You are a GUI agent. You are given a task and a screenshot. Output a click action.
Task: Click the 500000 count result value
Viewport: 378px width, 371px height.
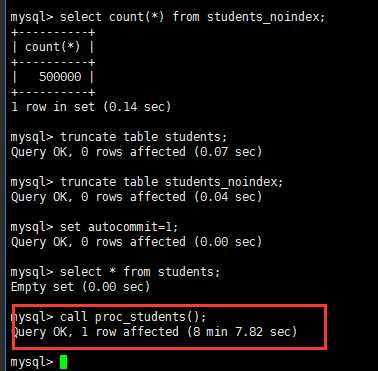[60, 77]
